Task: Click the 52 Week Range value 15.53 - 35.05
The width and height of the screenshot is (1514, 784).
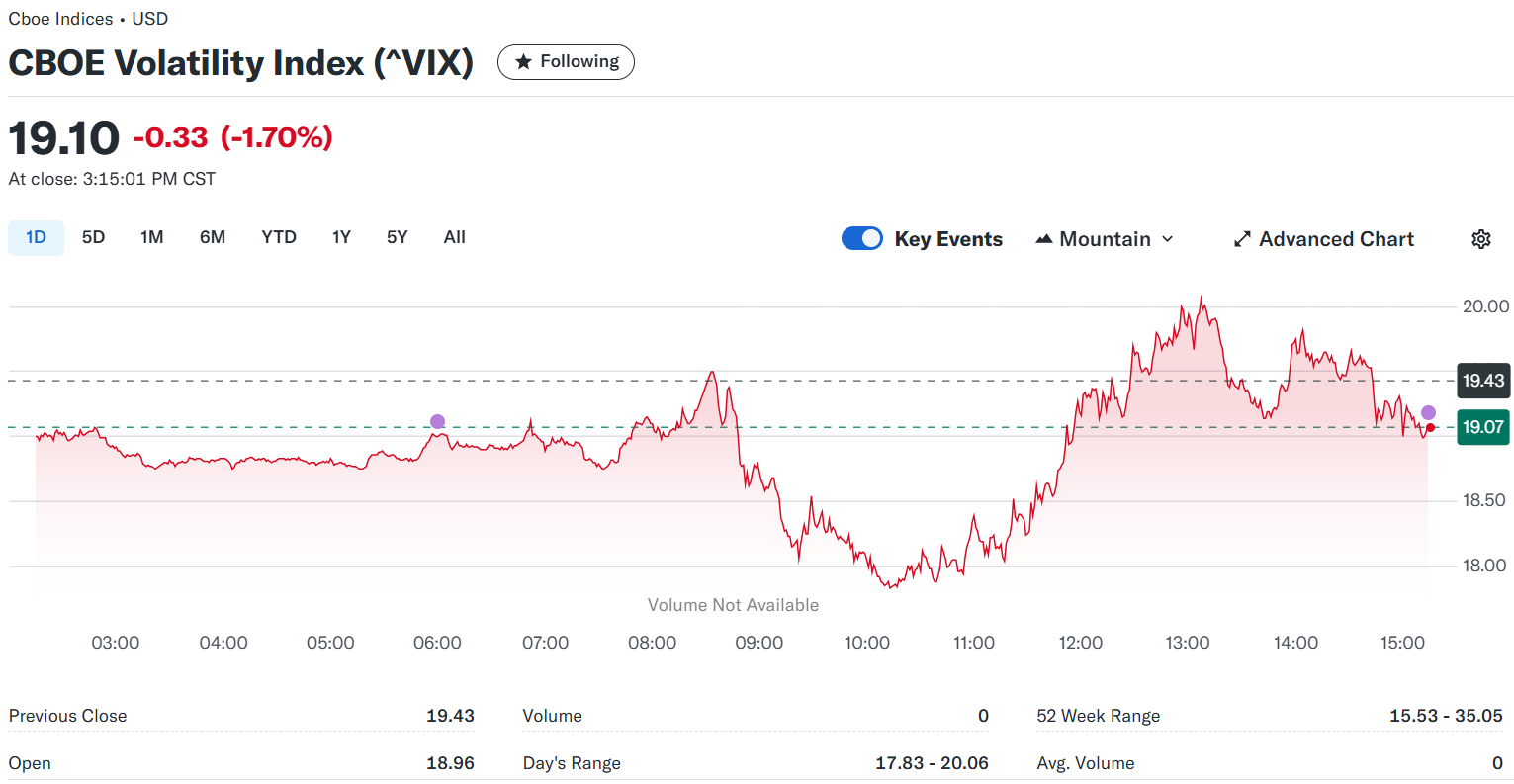Action: coord(1446,716)
